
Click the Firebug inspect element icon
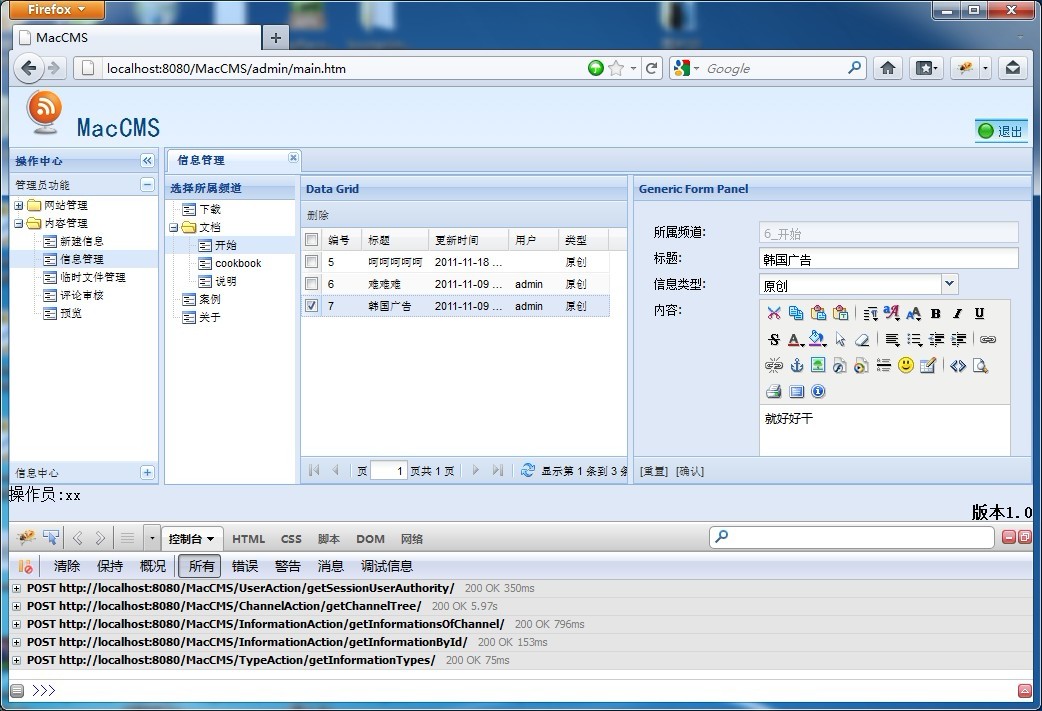coord(51,538)
